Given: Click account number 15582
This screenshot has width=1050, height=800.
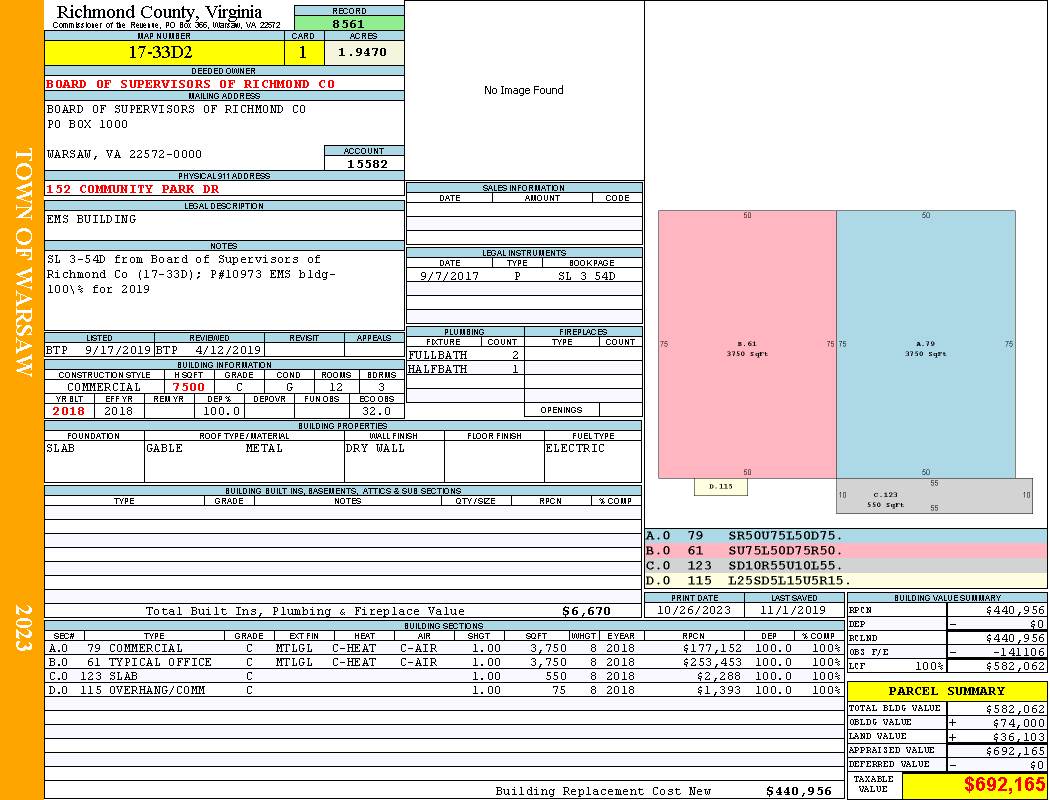Looking at the screenshot, I should 367,164.
